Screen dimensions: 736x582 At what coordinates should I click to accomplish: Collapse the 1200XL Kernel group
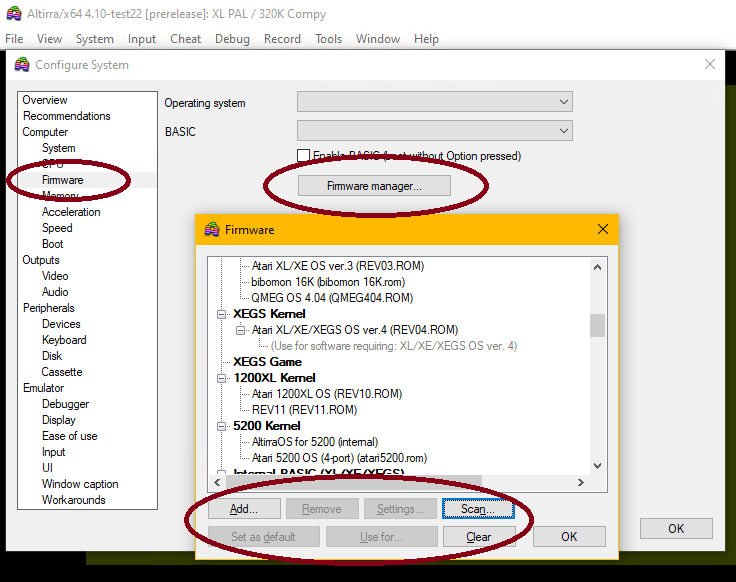tap(222, 378)
